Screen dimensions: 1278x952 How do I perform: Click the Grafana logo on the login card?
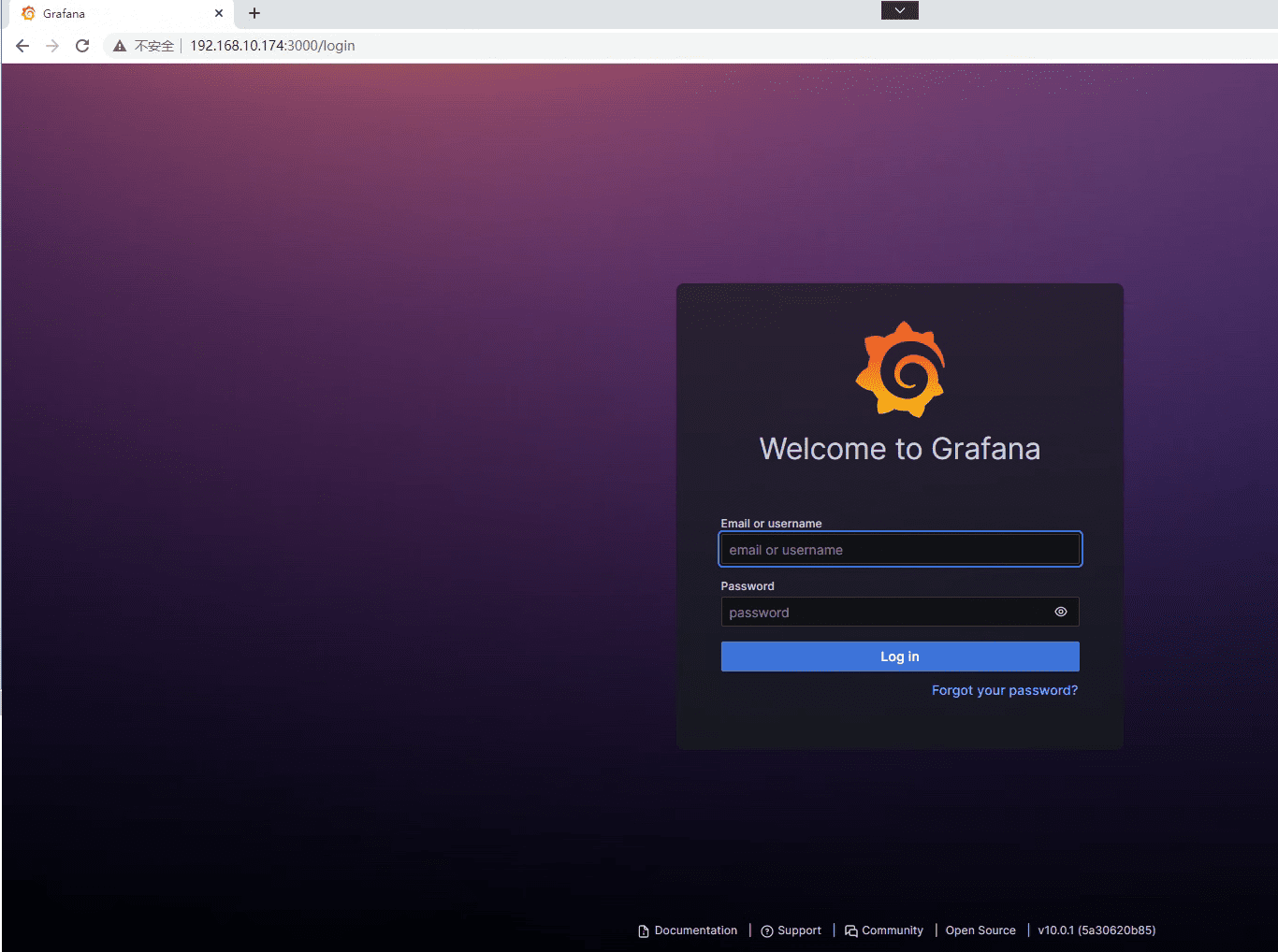[x=900, y=368]
